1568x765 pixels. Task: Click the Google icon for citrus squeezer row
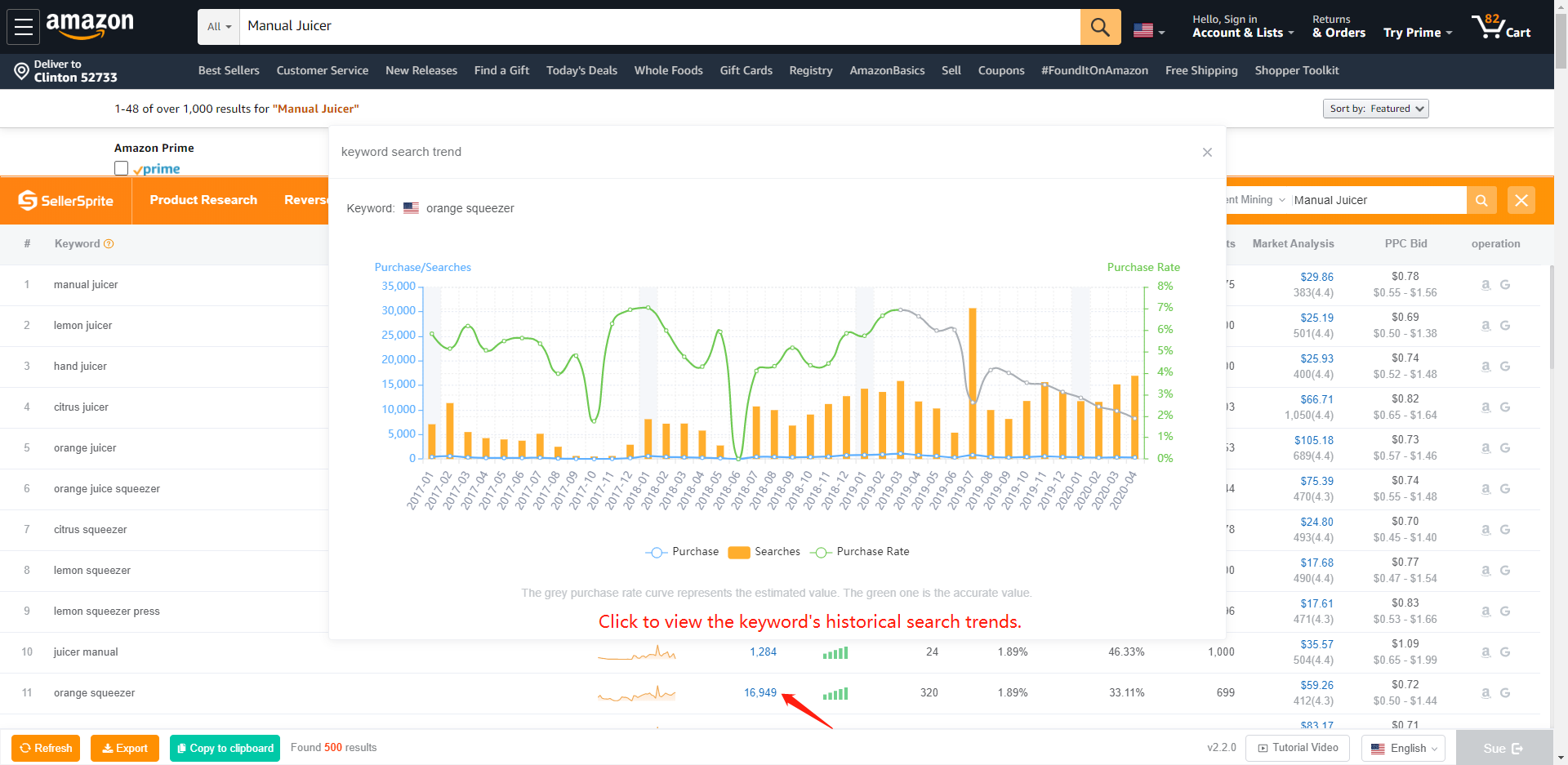coord(1505,530)
